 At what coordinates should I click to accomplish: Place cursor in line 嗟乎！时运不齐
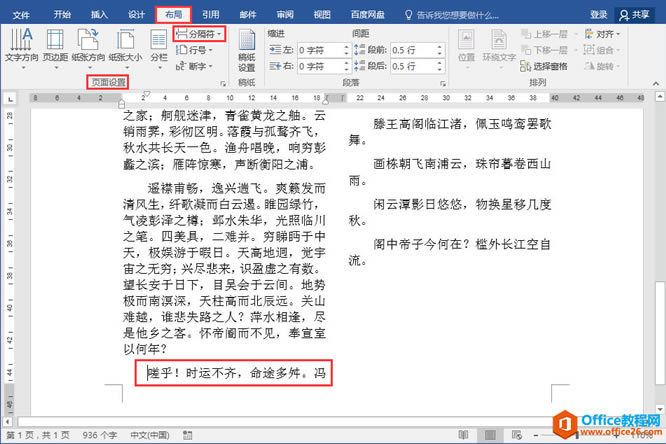pos(237,373)
